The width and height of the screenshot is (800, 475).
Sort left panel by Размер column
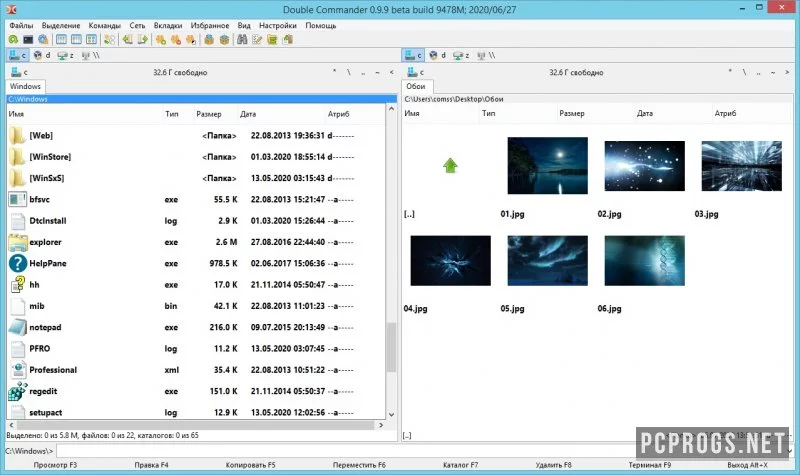pos(209,114)
